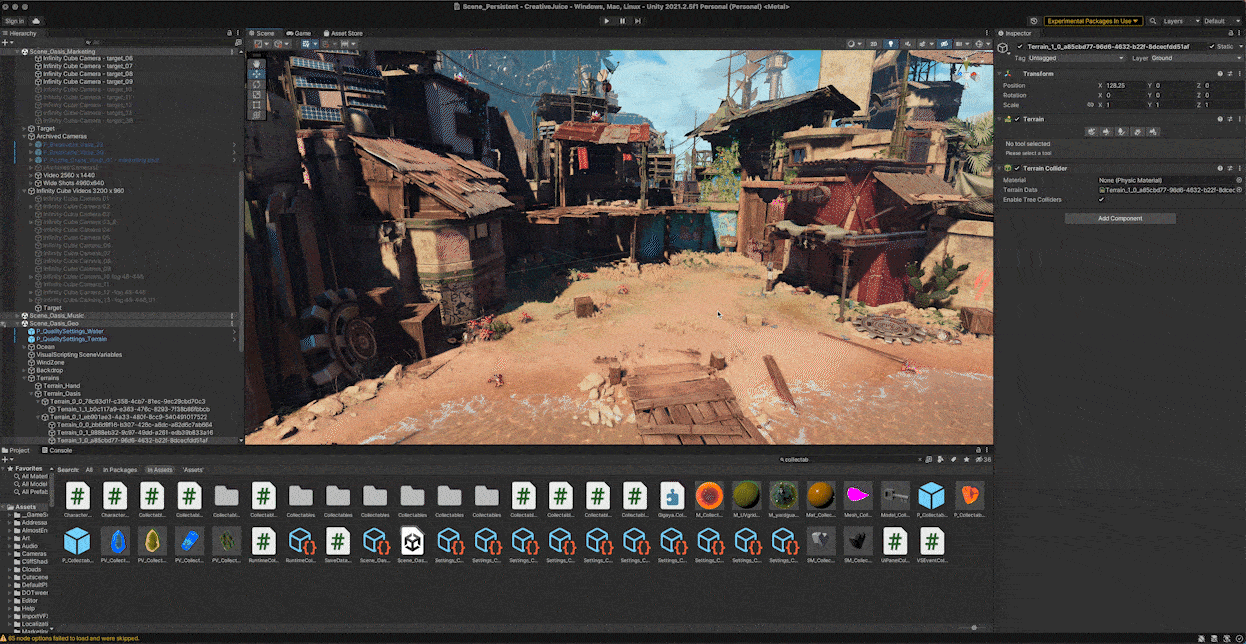Filter search to In Packages
Viewport: 1246px width, 644px height.
tap(120, 469)
